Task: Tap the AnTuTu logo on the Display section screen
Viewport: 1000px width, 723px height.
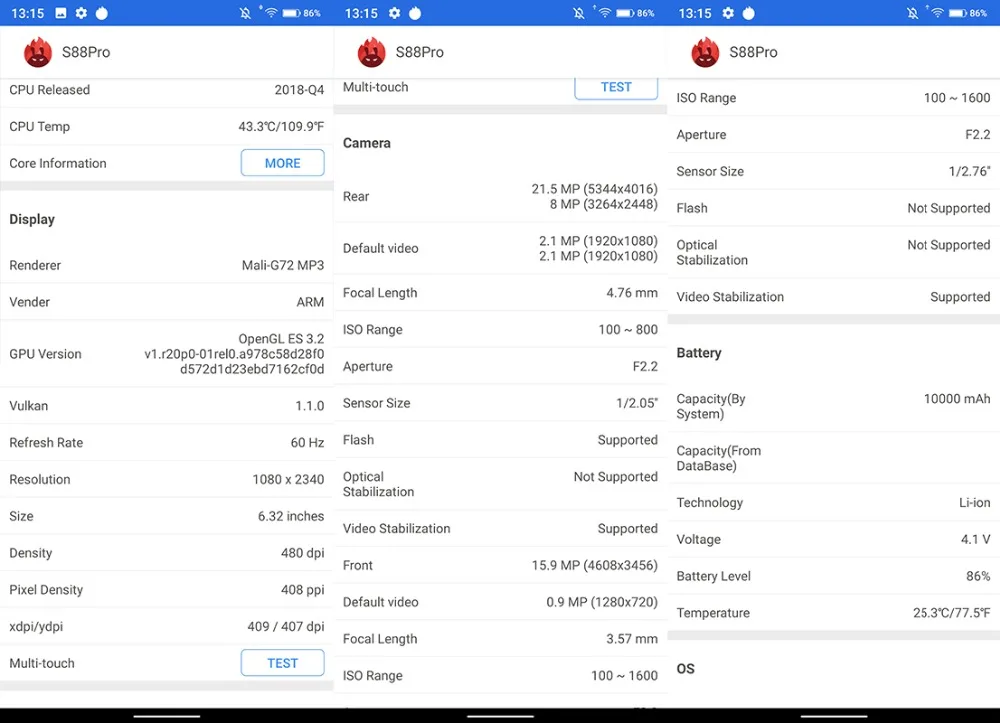Action: pyautogui.click(x=38, y=52)
